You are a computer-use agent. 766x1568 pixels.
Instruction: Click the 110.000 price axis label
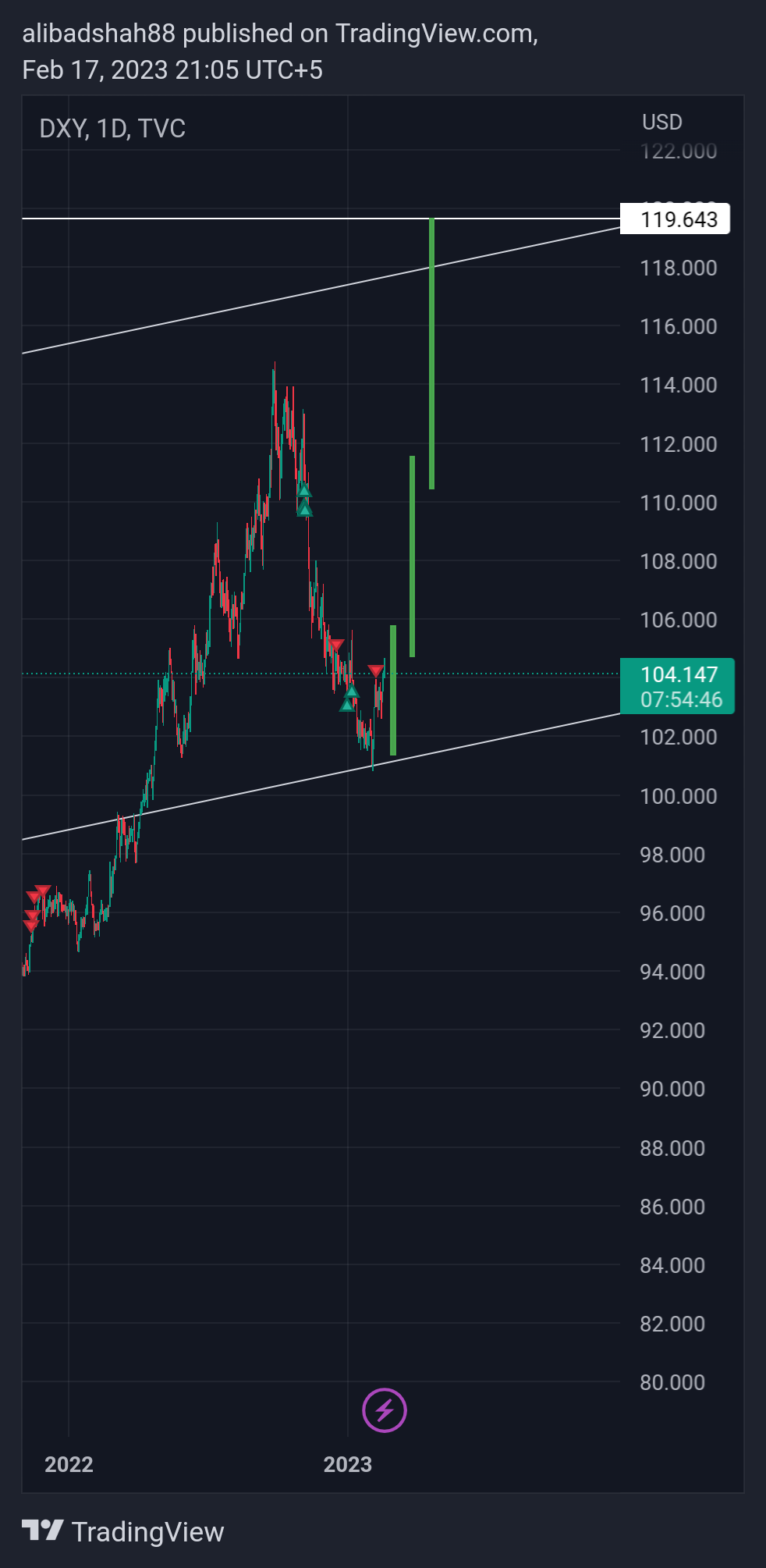coord(679,503)
